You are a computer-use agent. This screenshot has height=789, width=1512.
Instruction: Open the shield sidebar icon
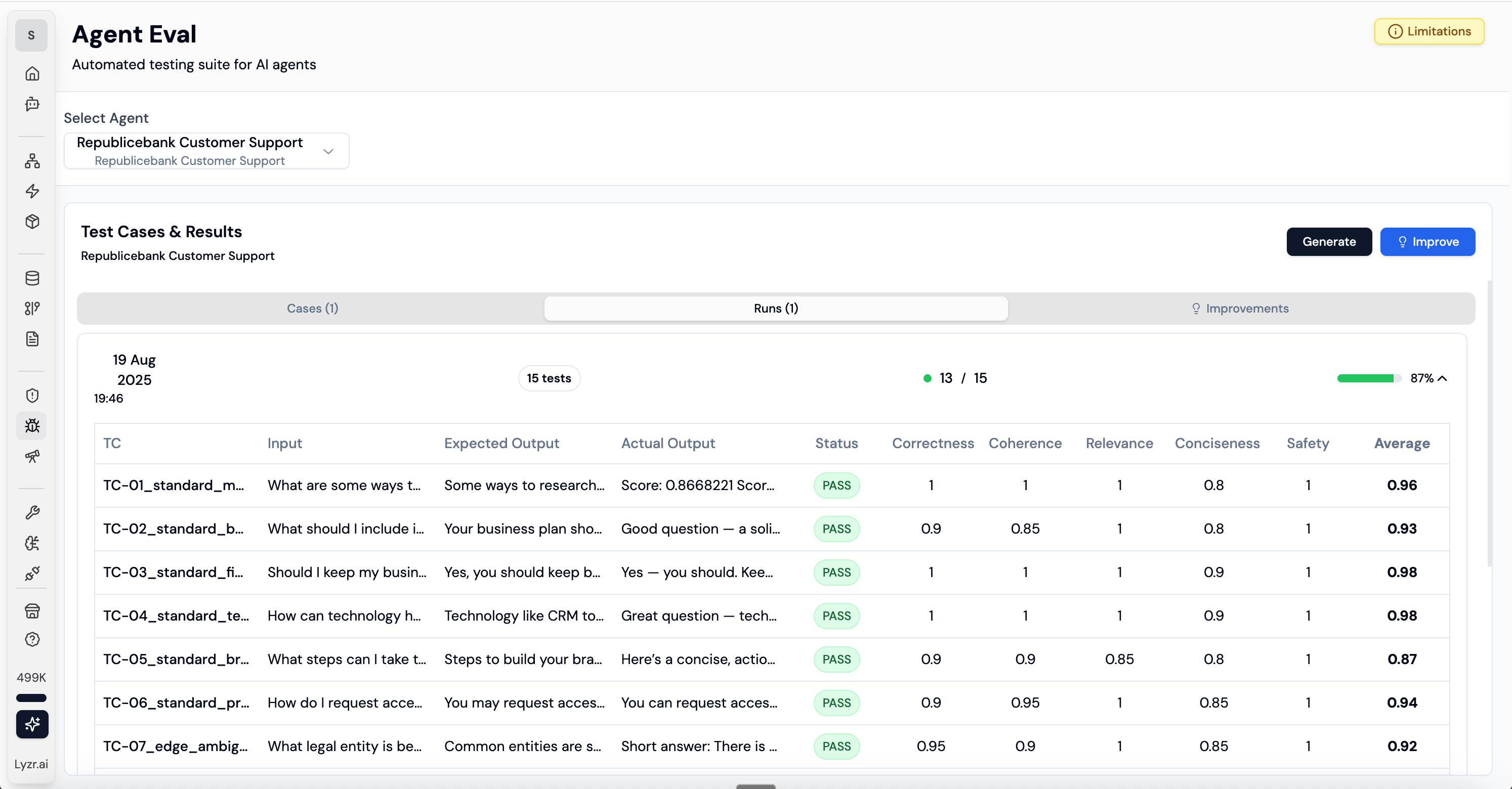click(x=32, y=396)
